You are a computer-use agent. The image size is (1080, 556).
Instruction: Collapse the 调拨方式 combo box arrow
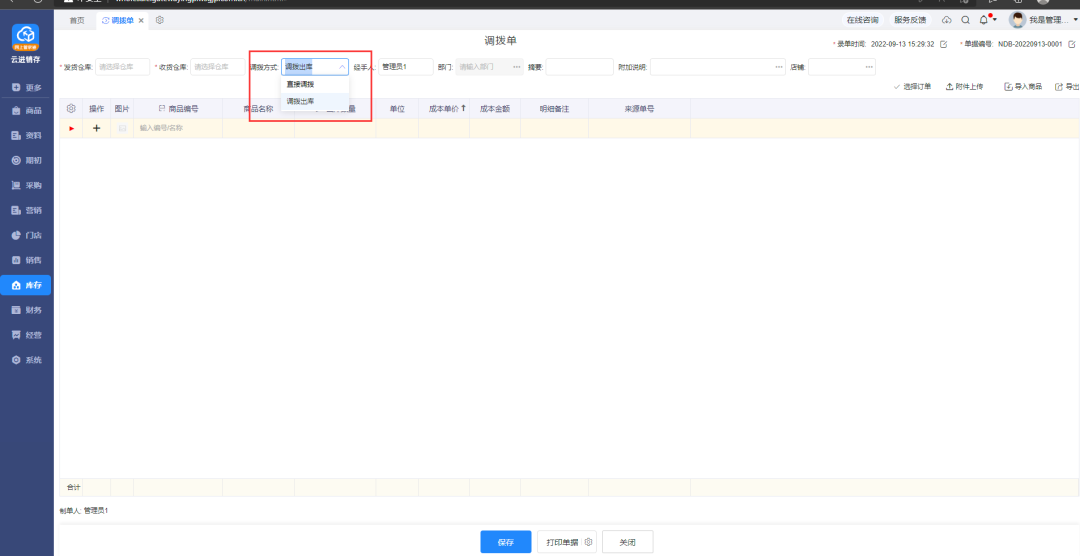click(342, 67)
